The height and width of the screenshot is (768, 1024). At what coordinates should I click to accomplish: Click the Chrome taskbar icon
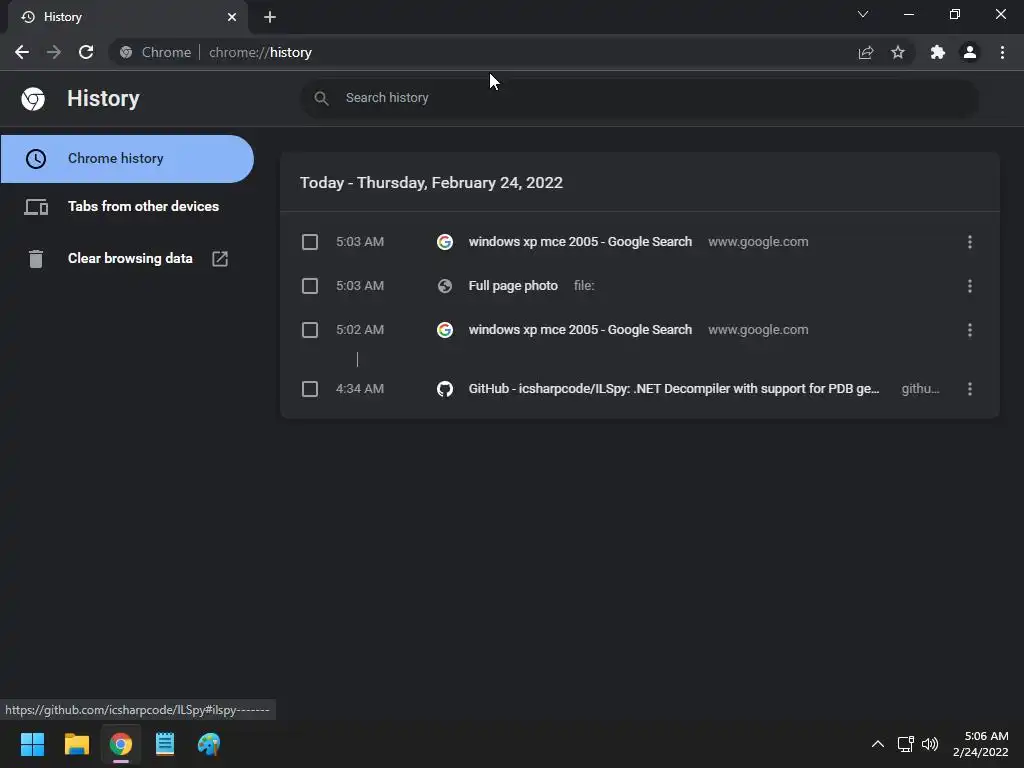click(x=121, y=744)
